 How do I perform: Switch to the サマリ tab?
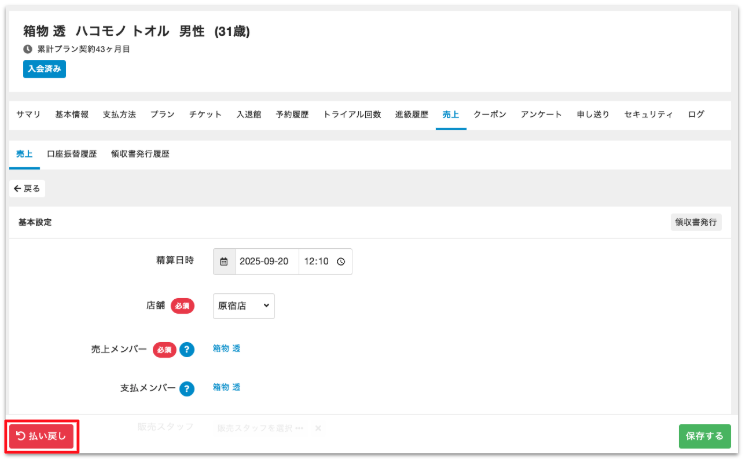[28, 115]
